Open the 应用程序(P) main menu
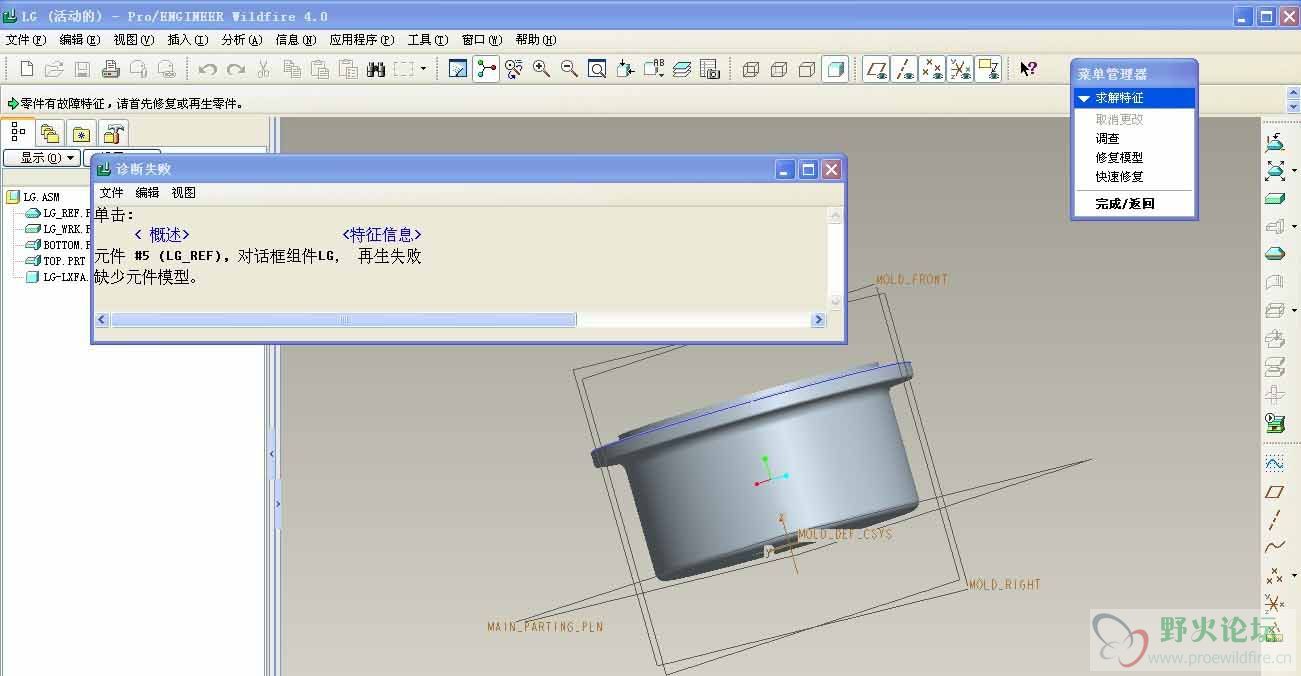The height and width of the screenshot is (676, 1301). click(362, 40)
